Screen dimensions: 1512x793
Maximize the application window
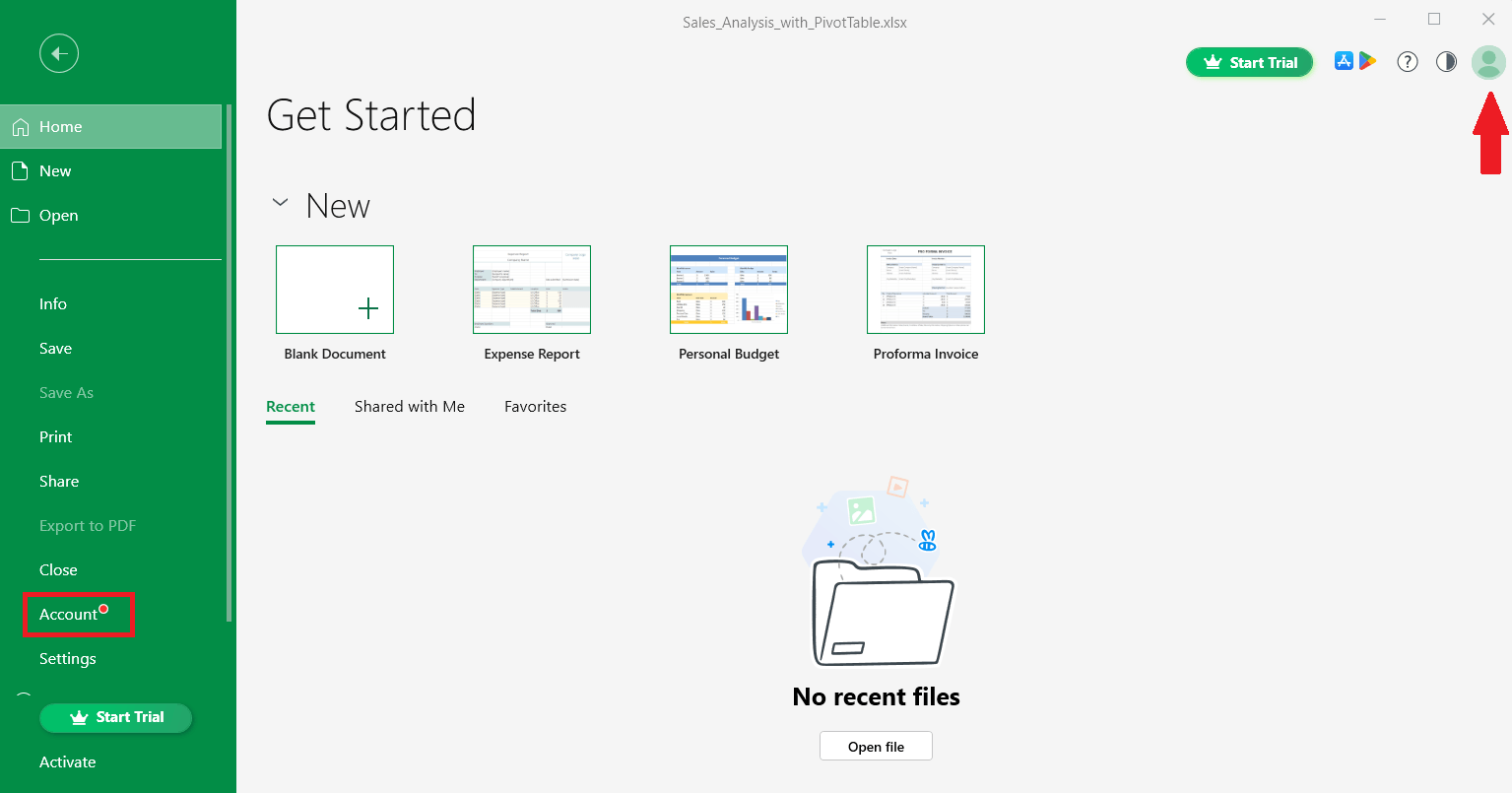pos(1434,20)
